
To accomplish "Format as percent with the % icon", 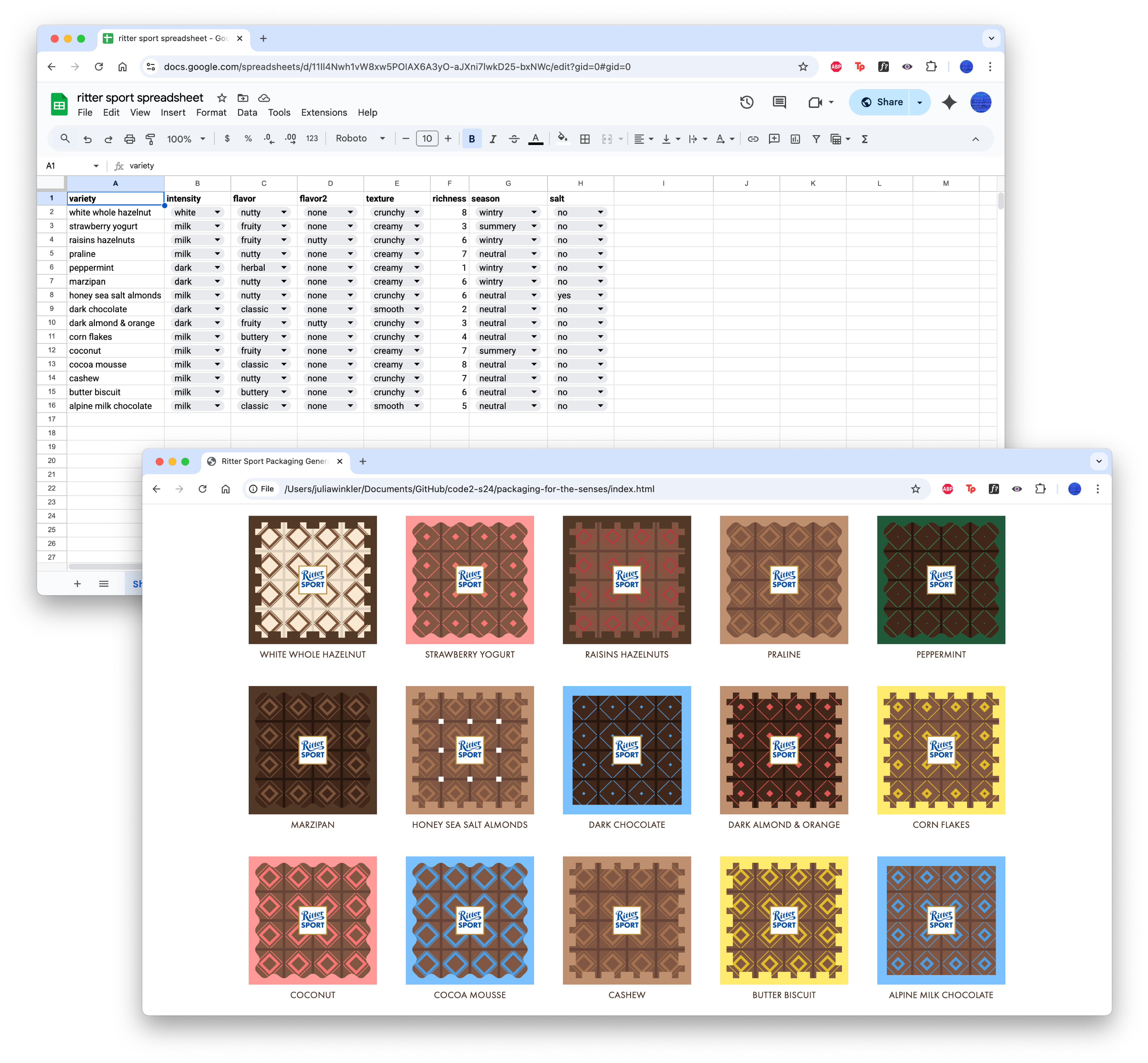I will point(248,139).
